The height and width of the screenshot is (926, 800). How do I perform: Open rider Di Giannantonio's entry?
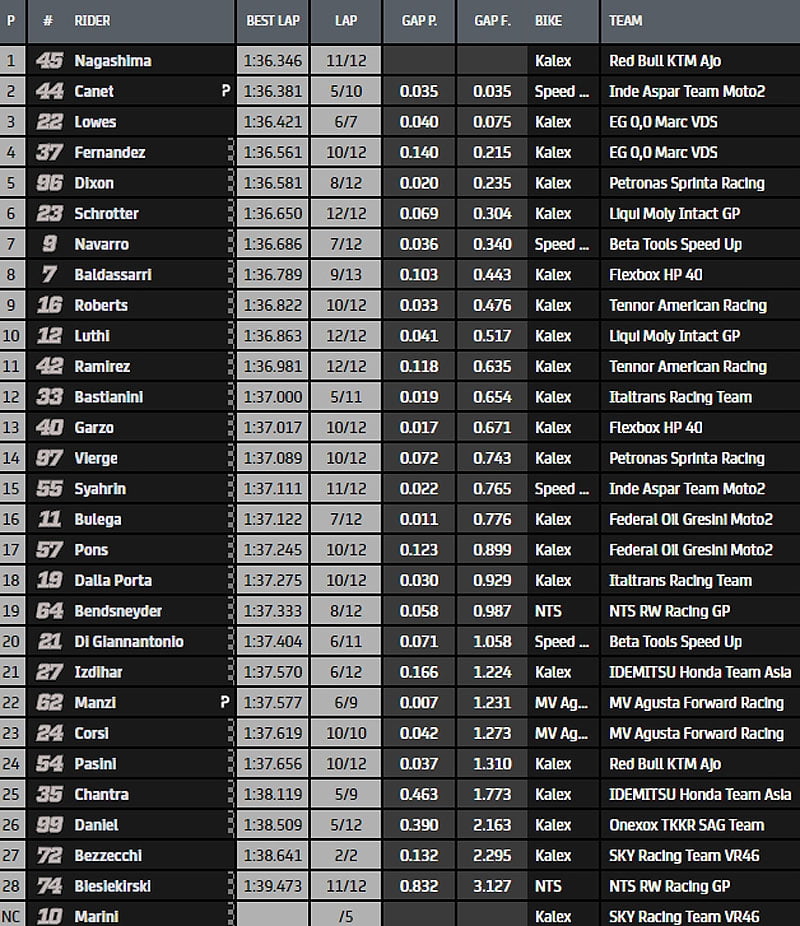[x=129, y=642]
